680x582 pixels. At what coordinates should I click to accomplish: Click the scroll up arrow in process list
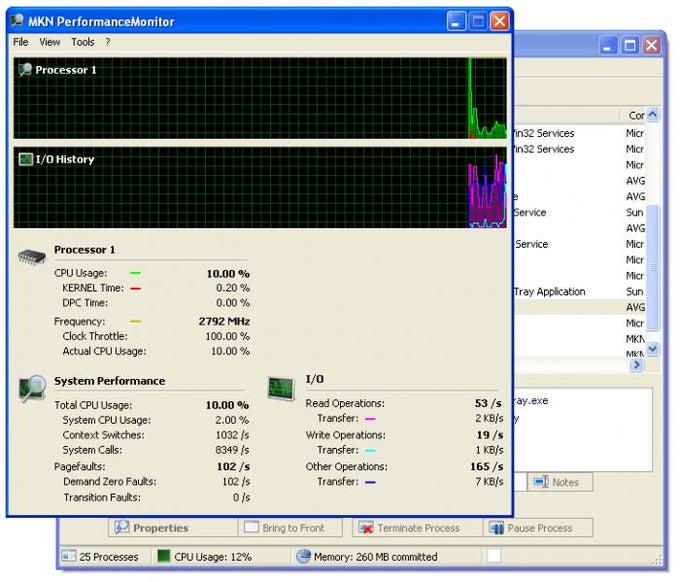click(653, 114)
